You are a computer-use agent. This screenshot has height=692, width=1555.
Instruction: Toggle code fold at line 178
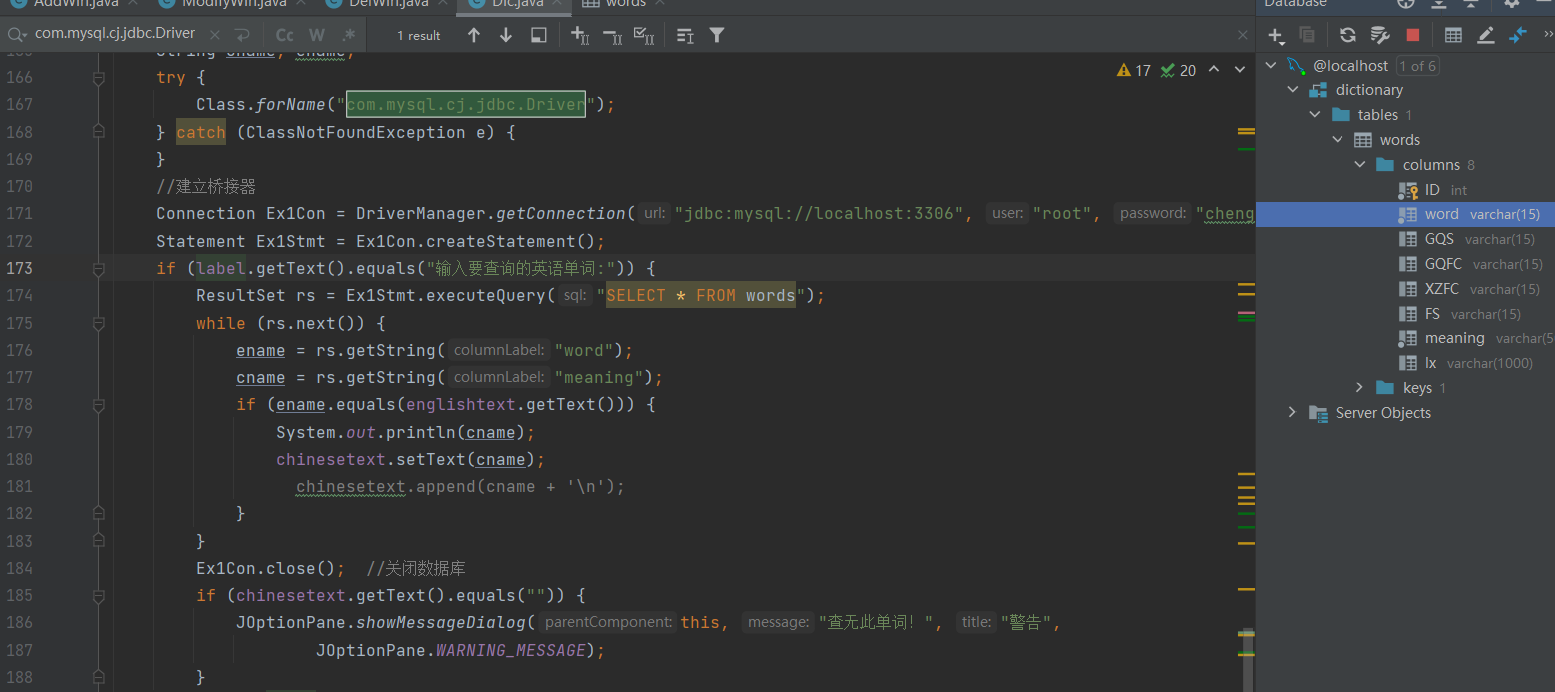coord(98,405)
